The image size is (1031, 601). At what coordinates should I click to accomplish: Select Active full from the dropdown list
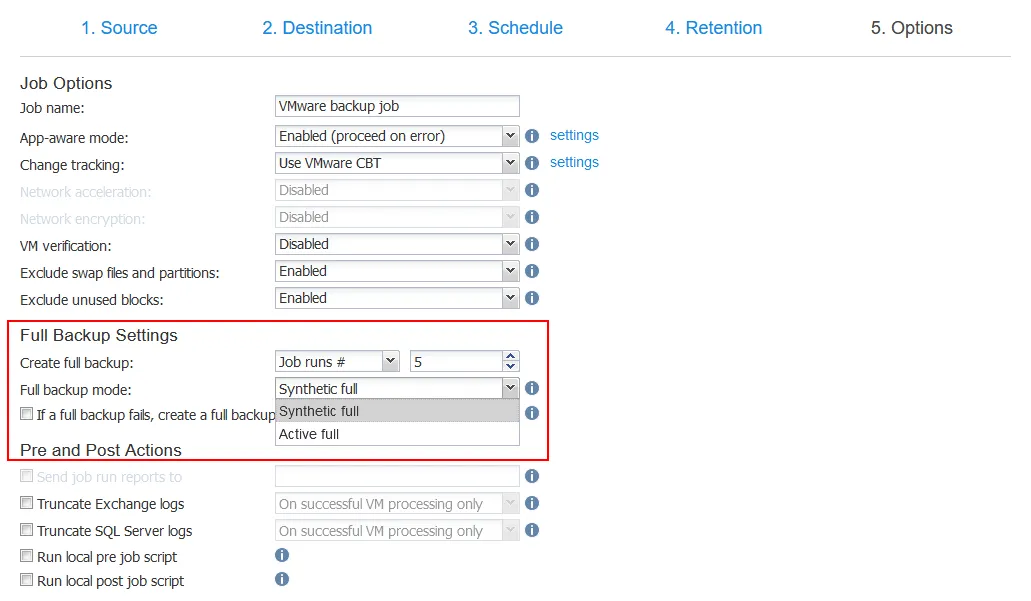point(310,434)
